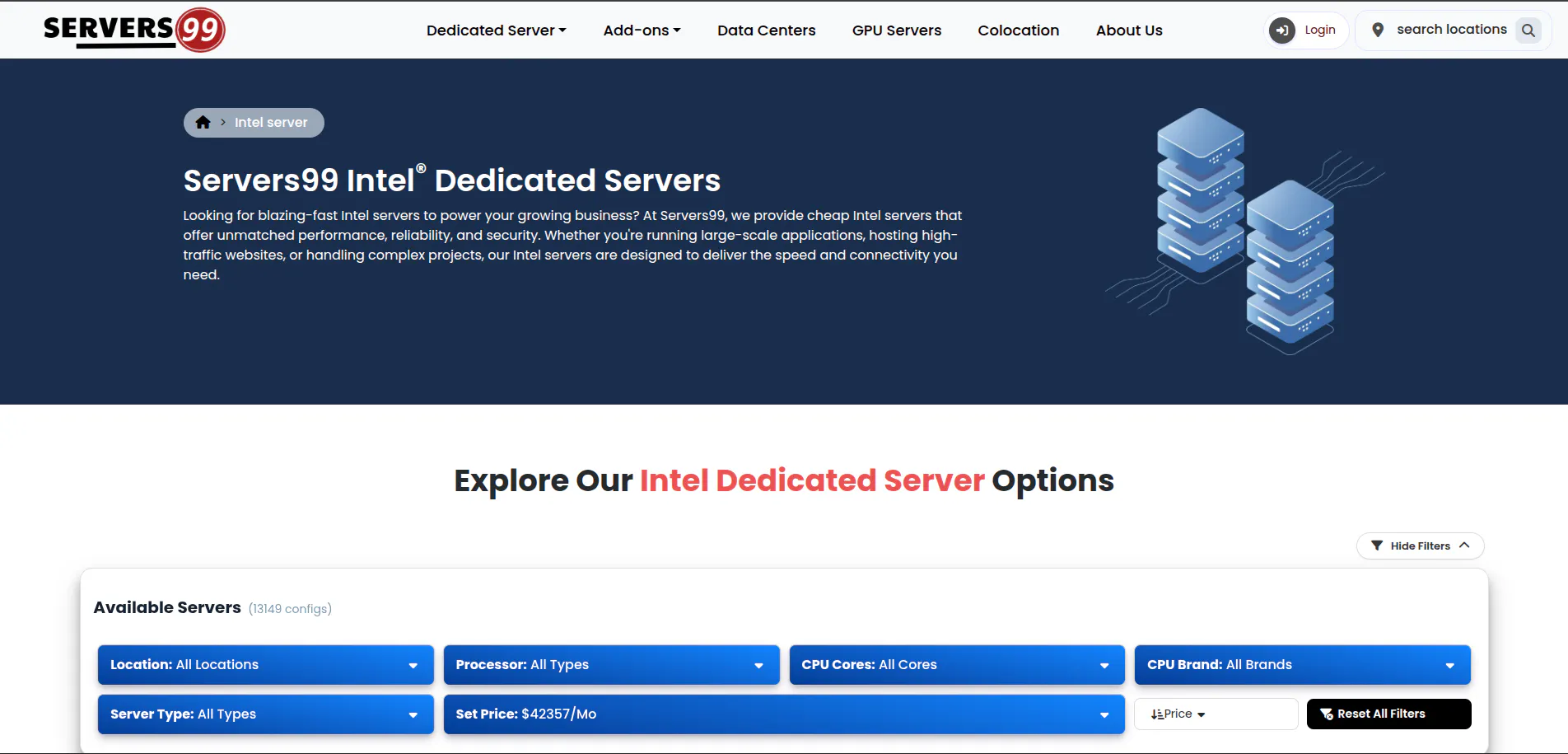Click the home icon in breadcrumb
The height and width of the screenshot is (754, 1568).
[x=203, y=123]
